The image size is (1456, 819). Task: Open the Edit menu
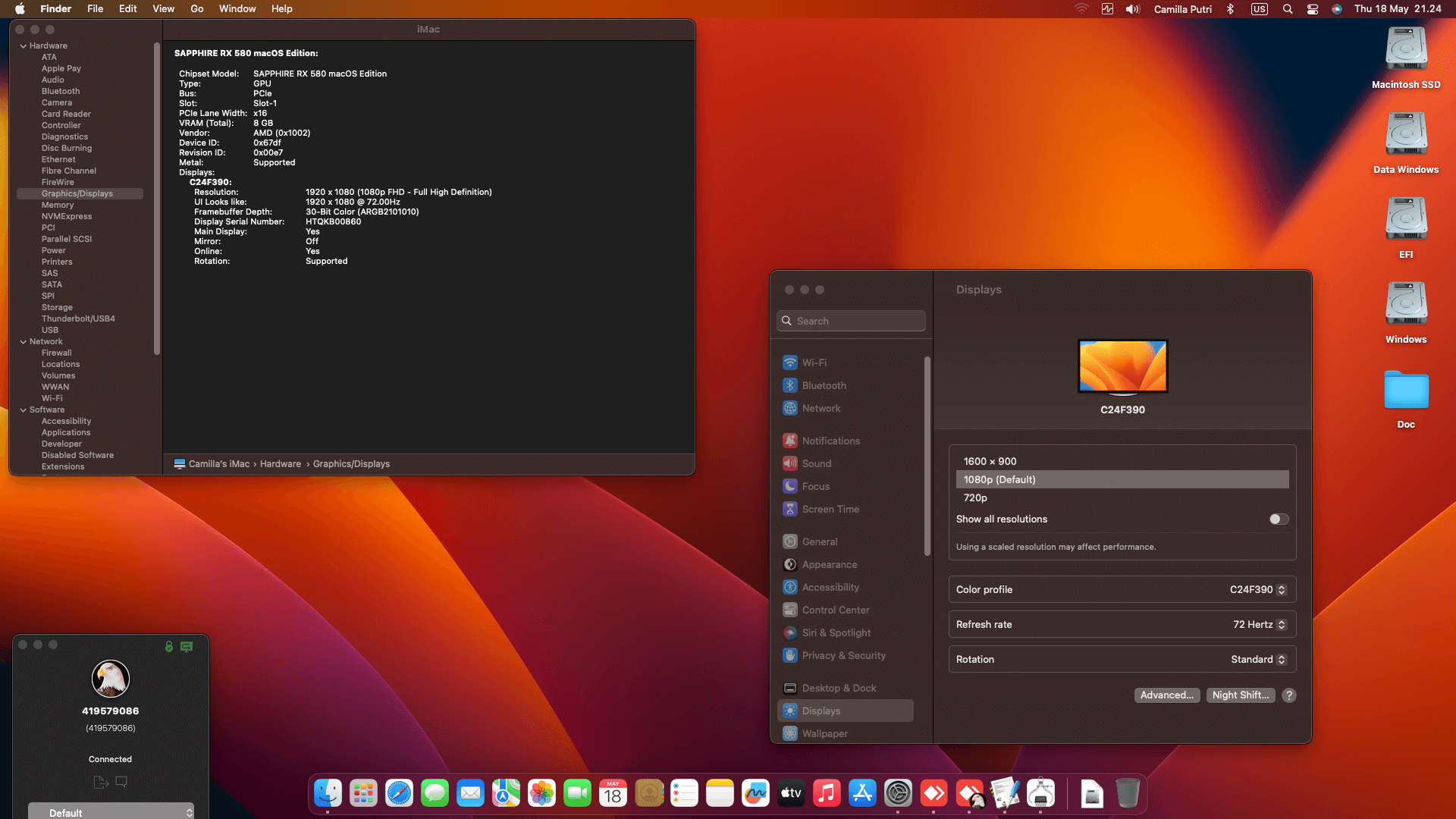click(x=127, y=9)
